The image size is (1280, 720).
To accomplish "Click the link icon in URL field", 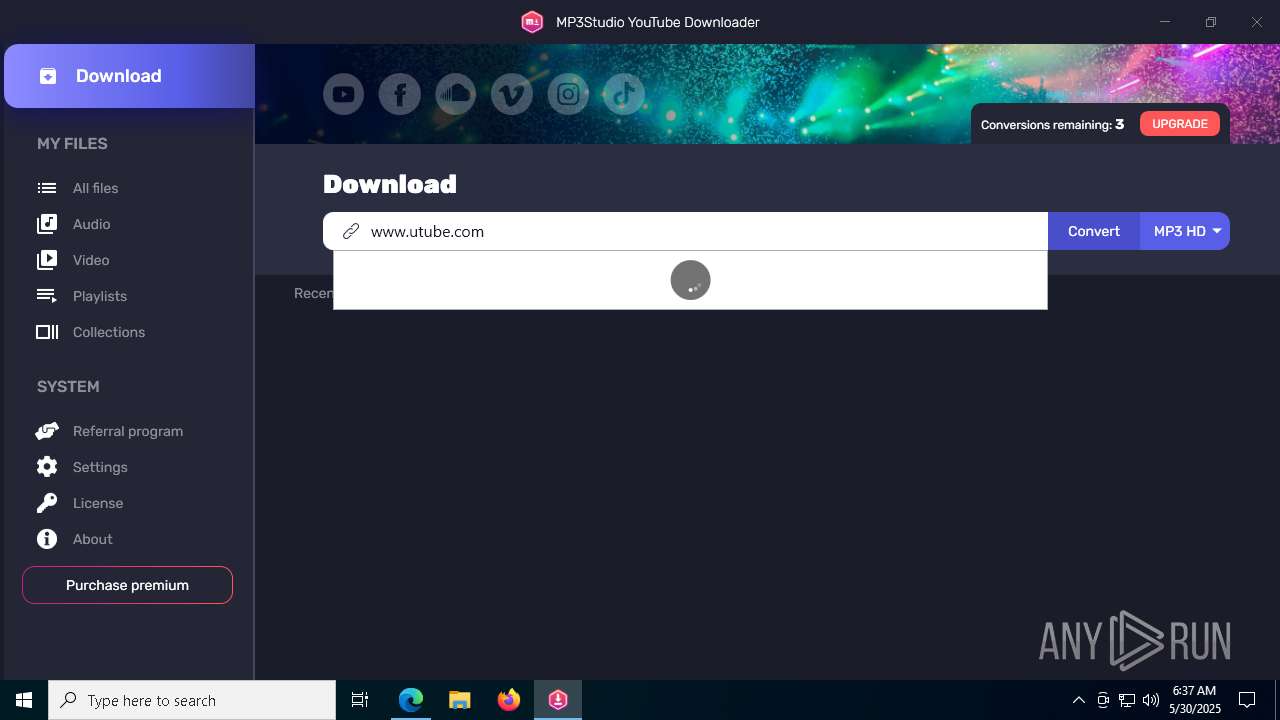I will (351, 231).
